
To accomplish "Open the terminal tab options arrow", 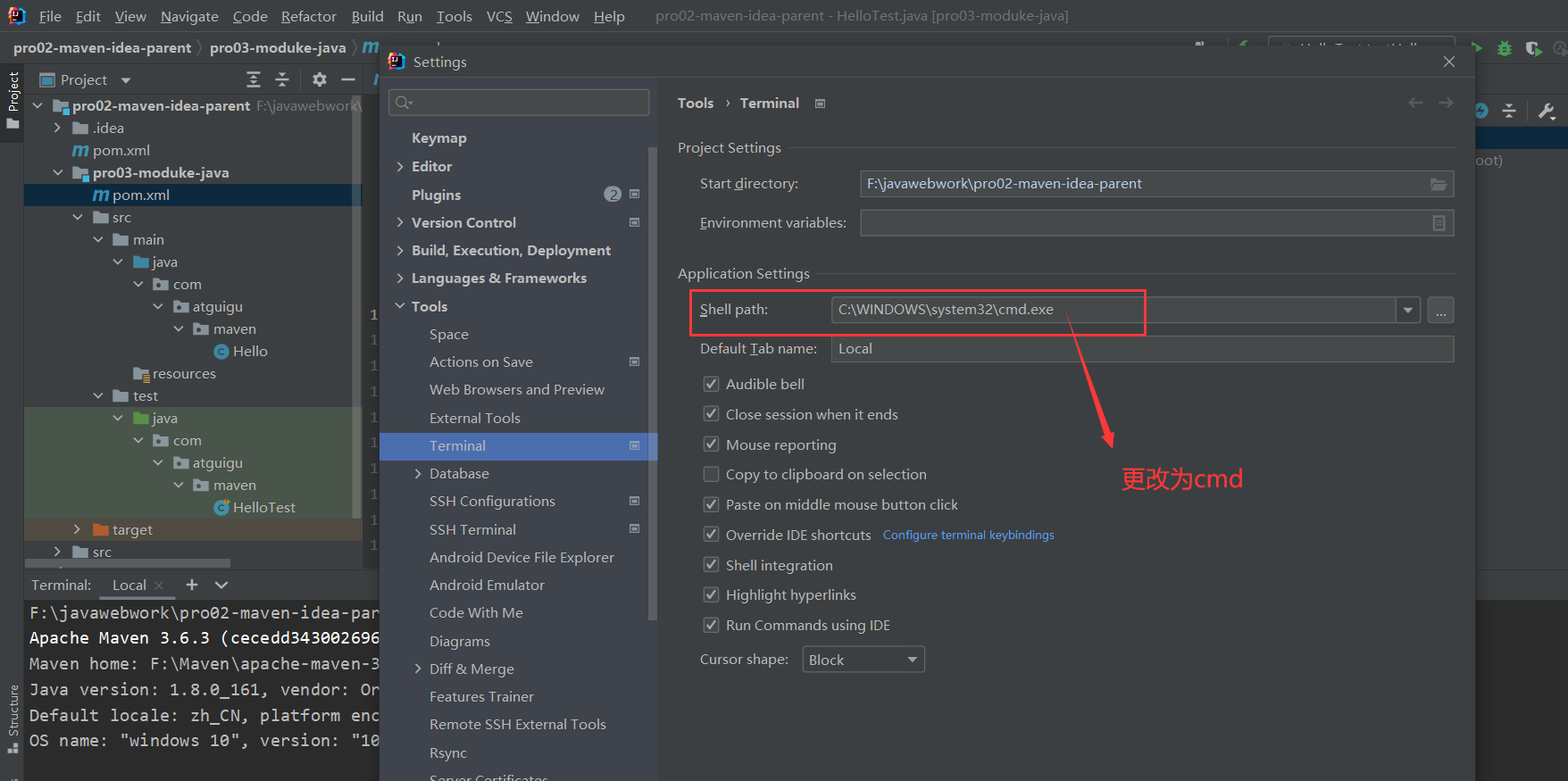I will [221, 585].
